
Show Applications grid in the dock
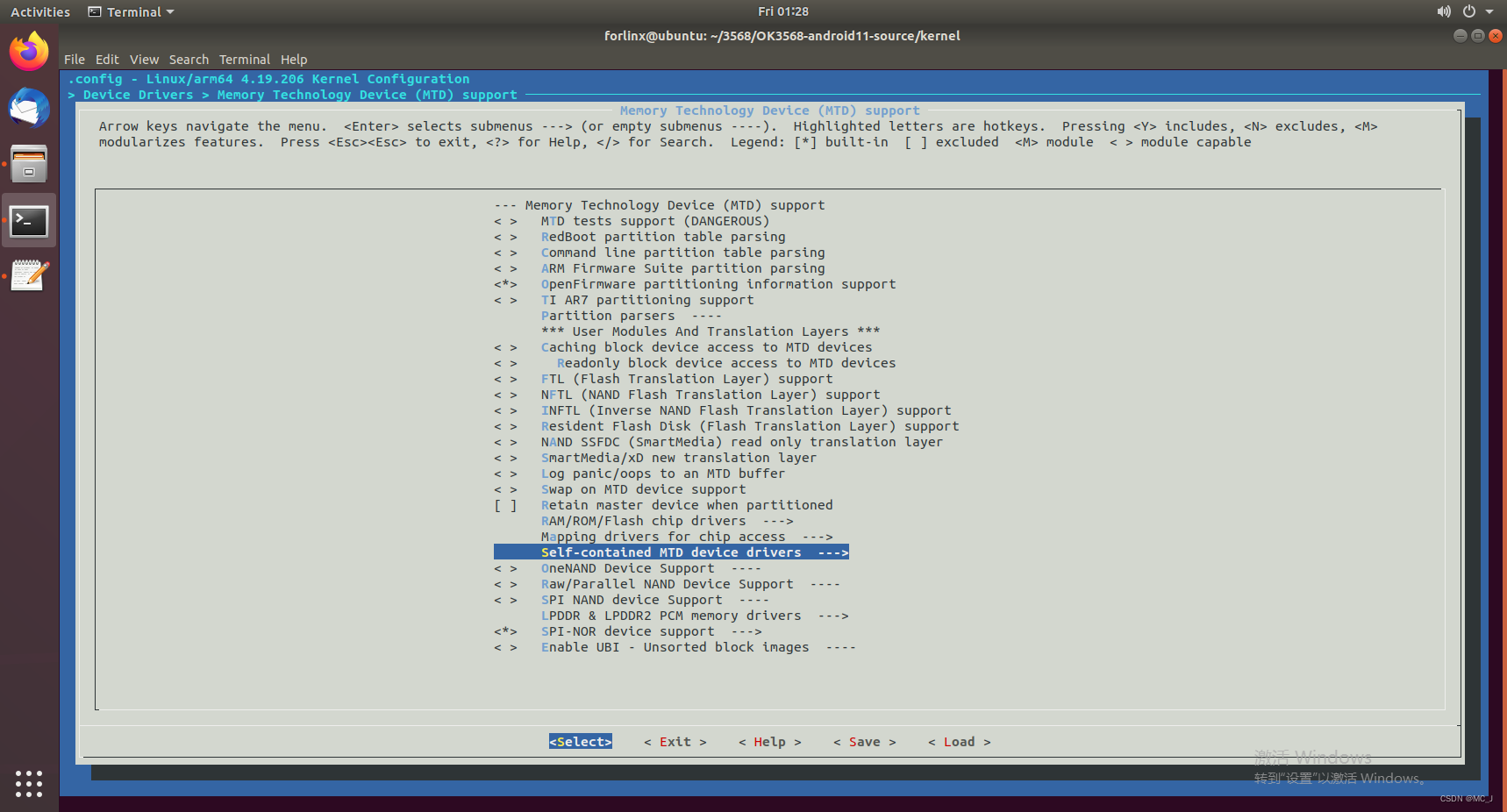(29, 783)
